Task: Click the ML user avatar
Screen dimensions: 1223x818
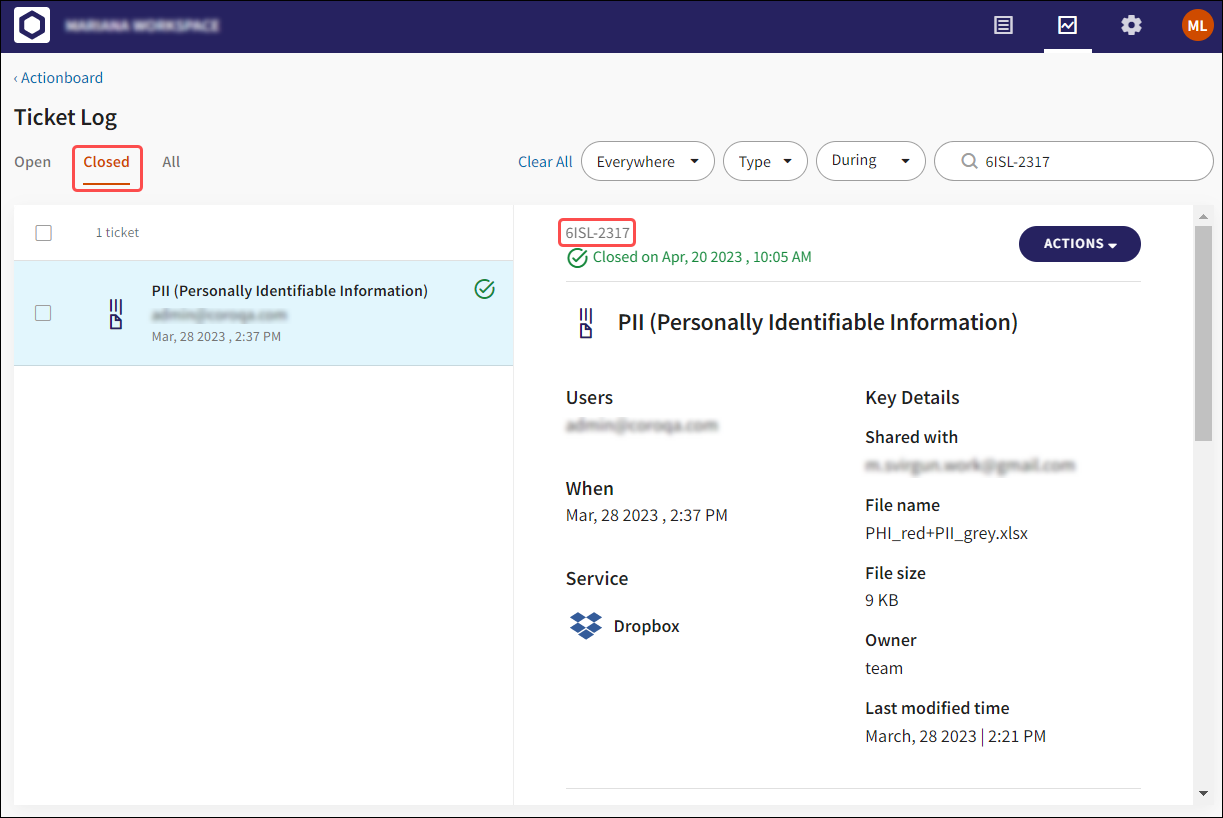Action: point(1196,26)
